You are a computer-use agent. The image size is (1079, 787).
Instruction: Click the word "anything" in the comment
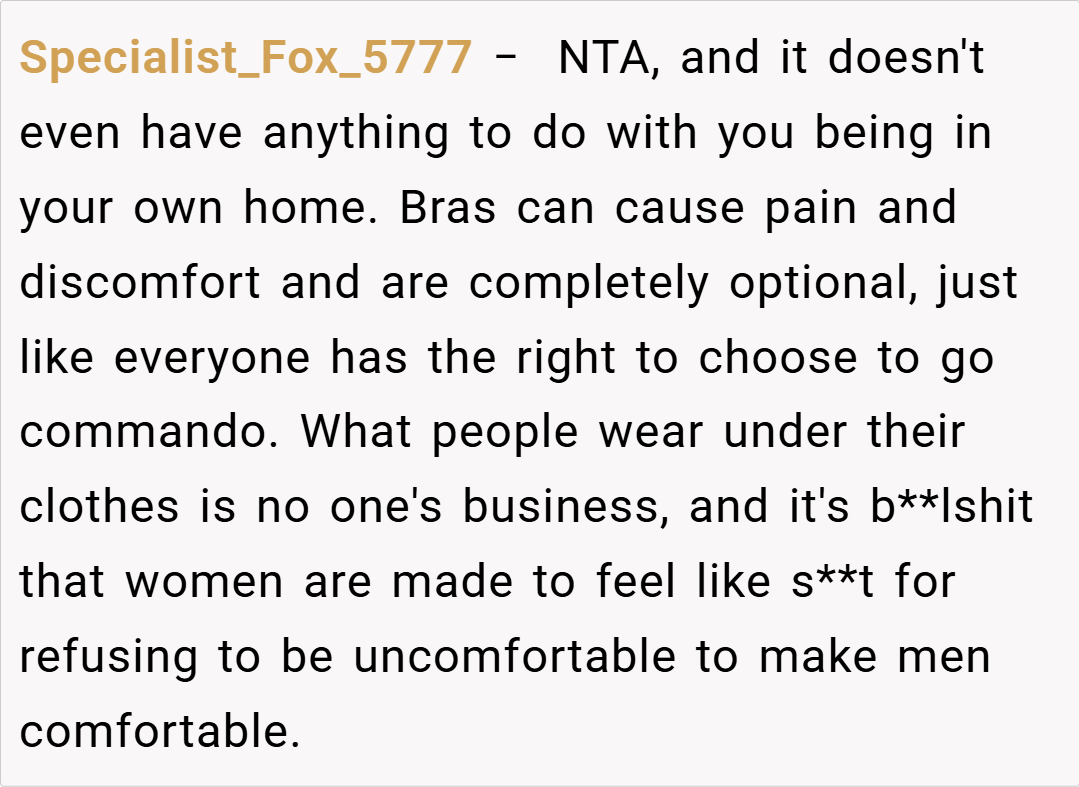click(356, 134)
